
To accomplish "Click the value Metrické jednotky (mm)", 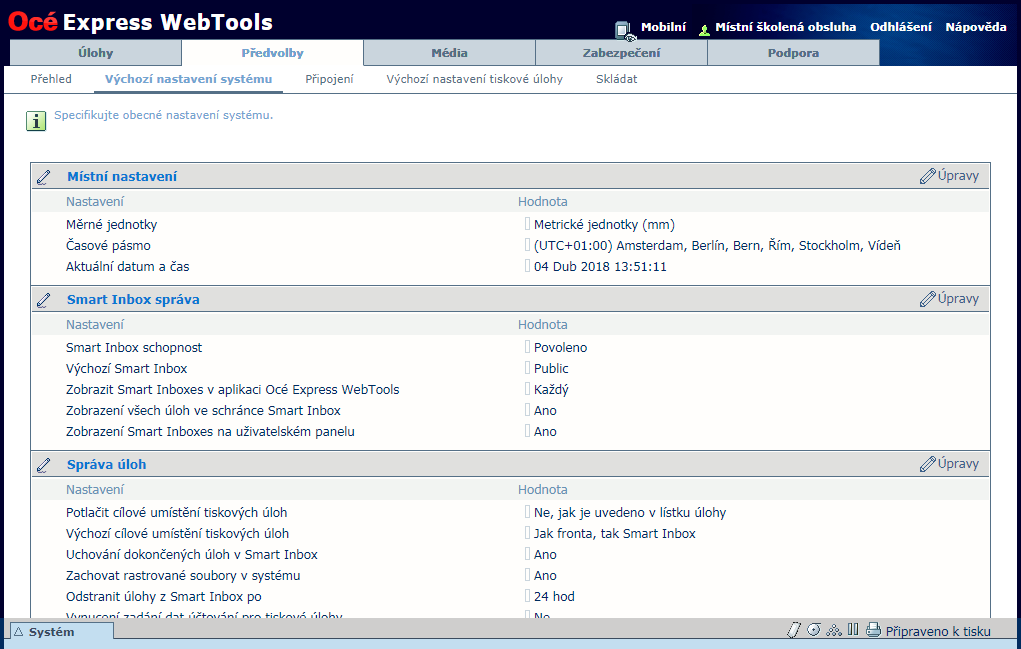I will (x=604, y=225).
